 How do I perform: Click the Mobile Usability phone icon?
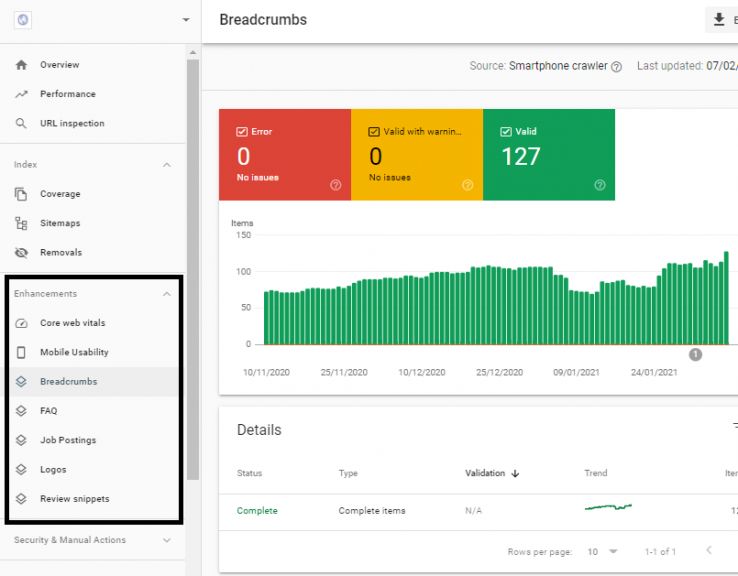(21, 352)
